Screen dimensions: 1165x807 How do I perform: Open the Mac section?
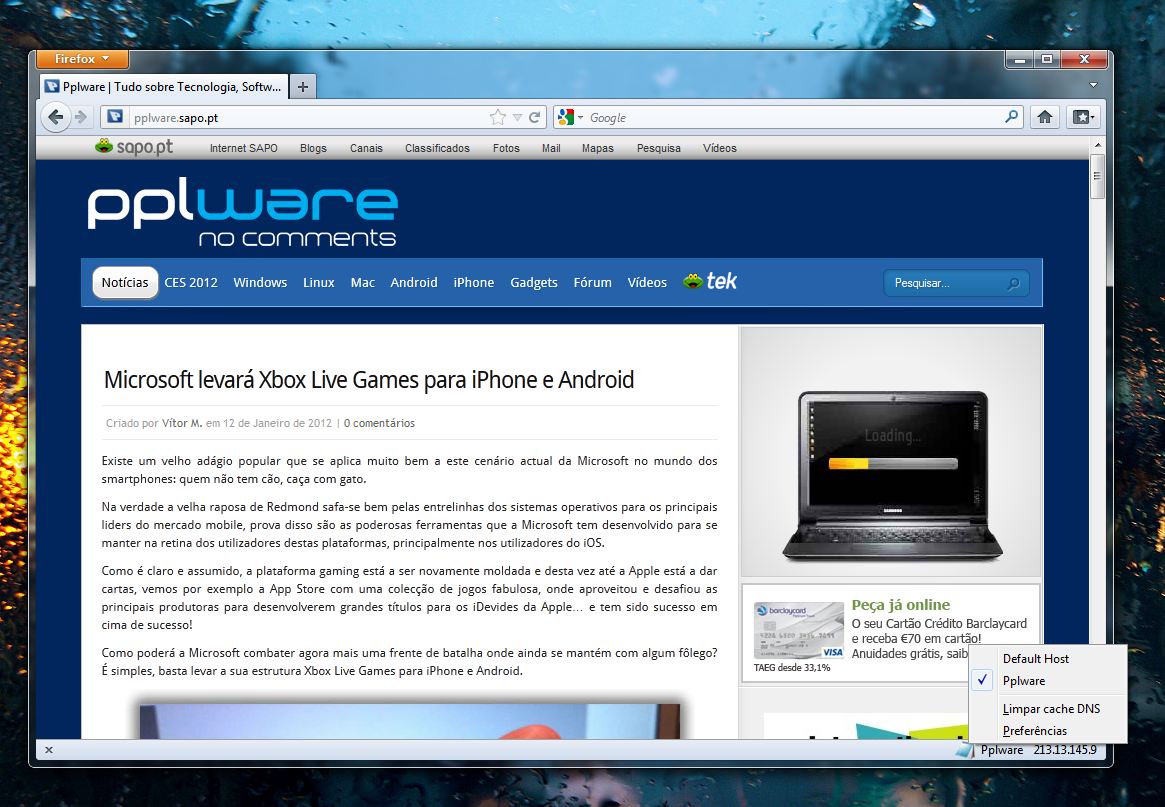(x=363, y=282)
